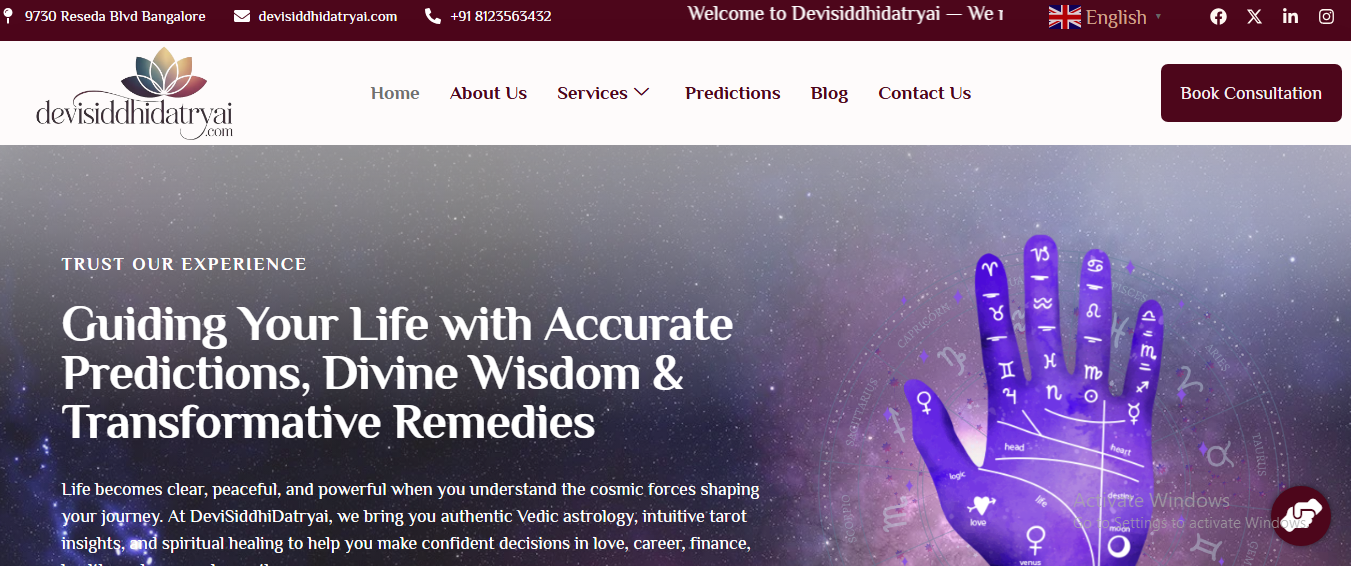Viewport: 1351px width, 566px height.
Task: Expand the English language dropdown
Action: (x=1106, y=17)
